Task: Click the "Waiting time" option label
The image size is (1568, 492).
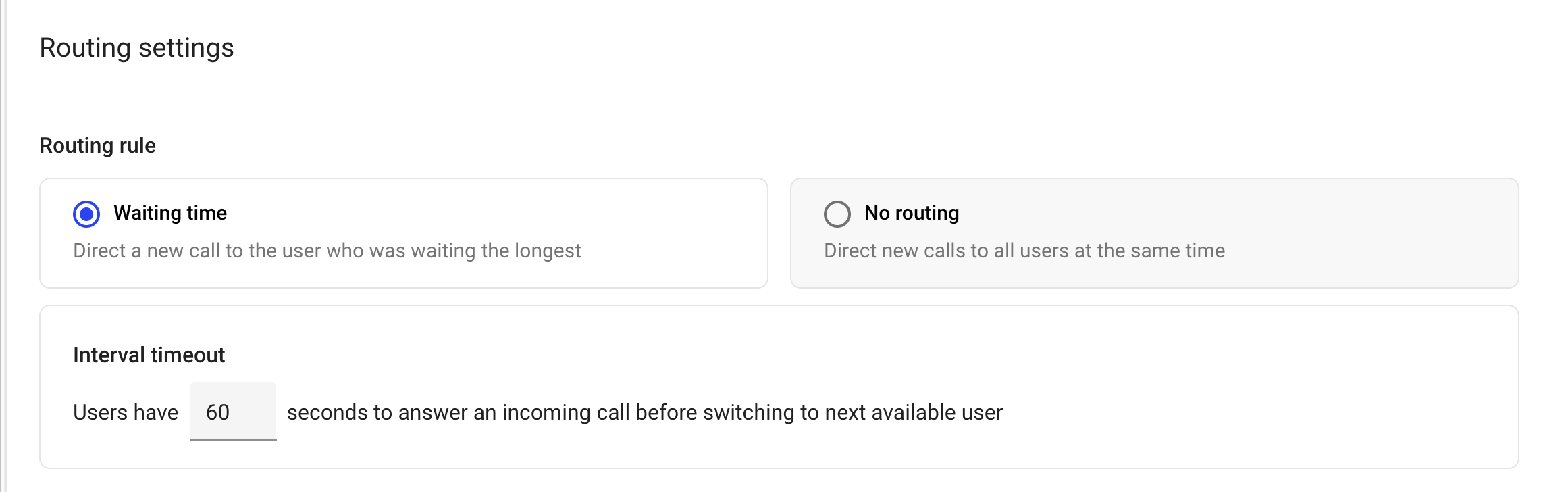Action: (170, 213)
